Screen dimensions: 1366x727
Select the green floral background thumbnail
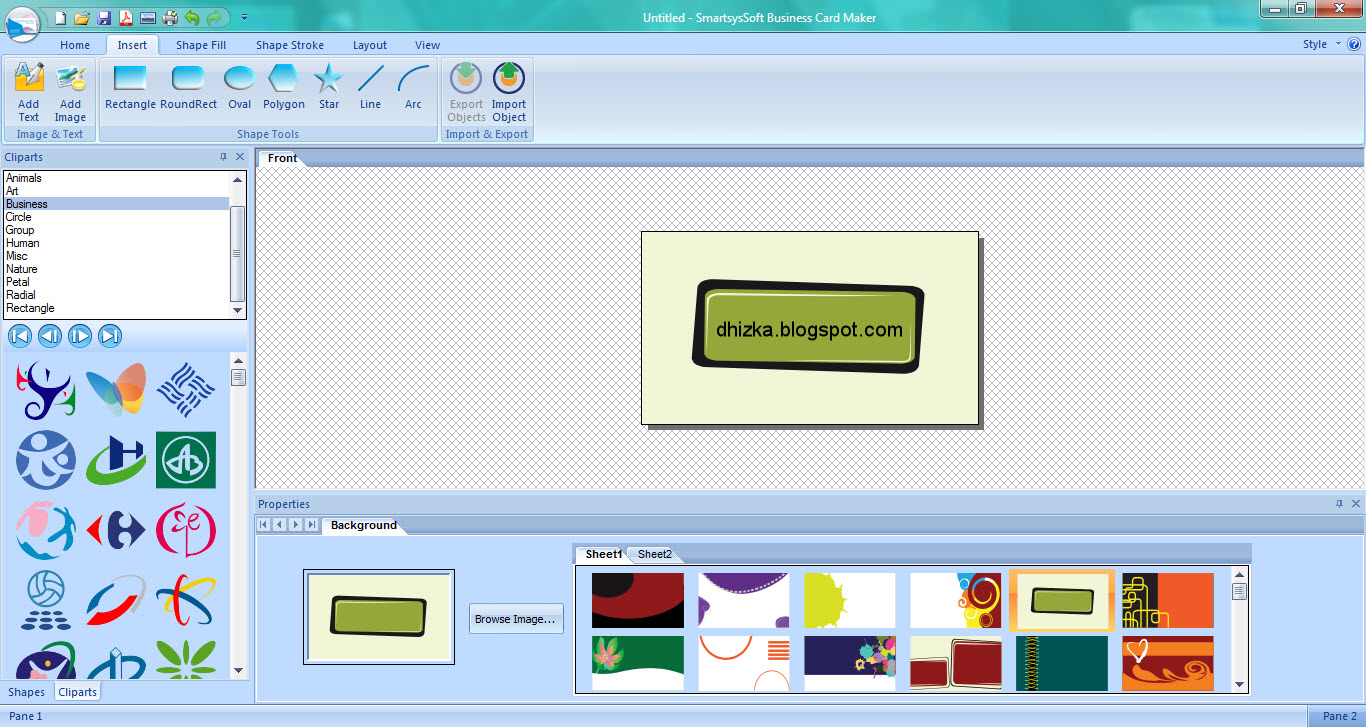click(x=638, y=663)
